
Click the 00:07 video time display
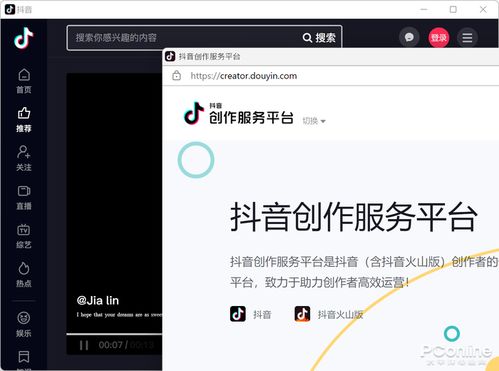[x=111, y=345]
